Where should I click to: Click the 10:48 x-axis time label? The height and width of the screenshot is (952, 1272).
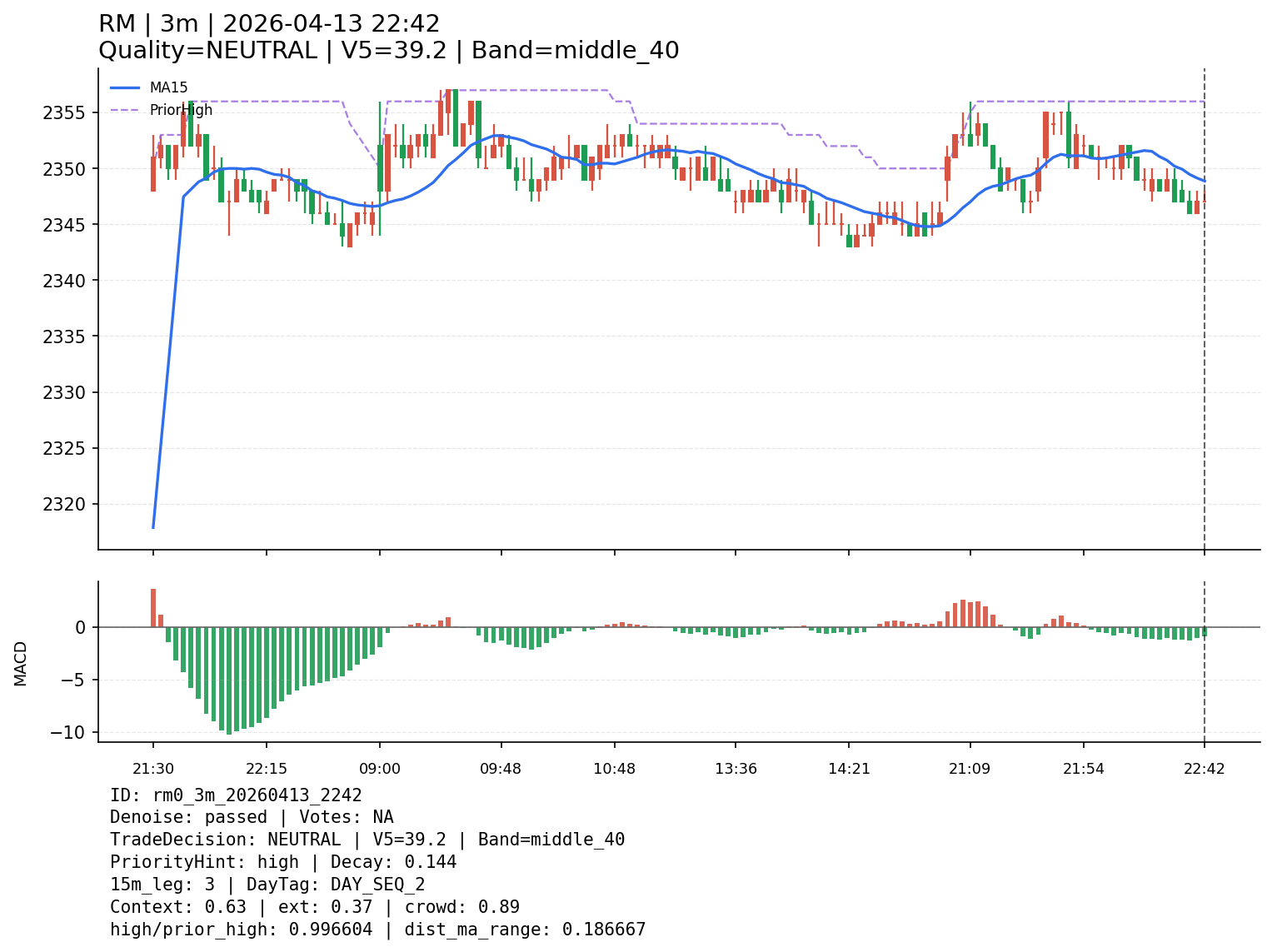coord(615,769)
